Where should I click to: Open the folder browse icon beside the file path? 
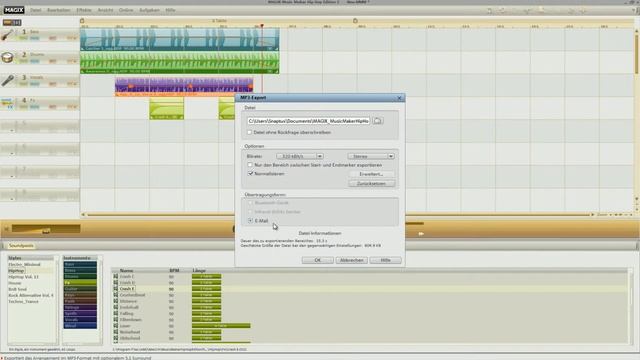[x=378, y=121]
